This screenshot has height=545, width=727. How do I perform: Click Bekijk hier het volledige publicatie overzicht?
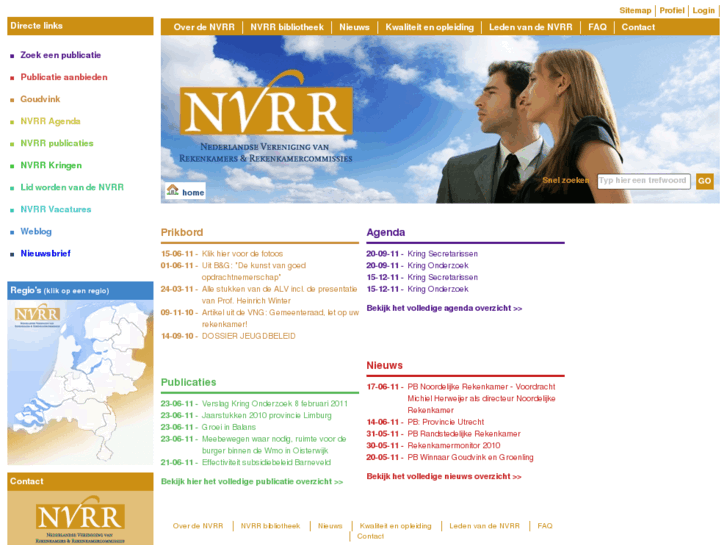click(x=252, y=481)
